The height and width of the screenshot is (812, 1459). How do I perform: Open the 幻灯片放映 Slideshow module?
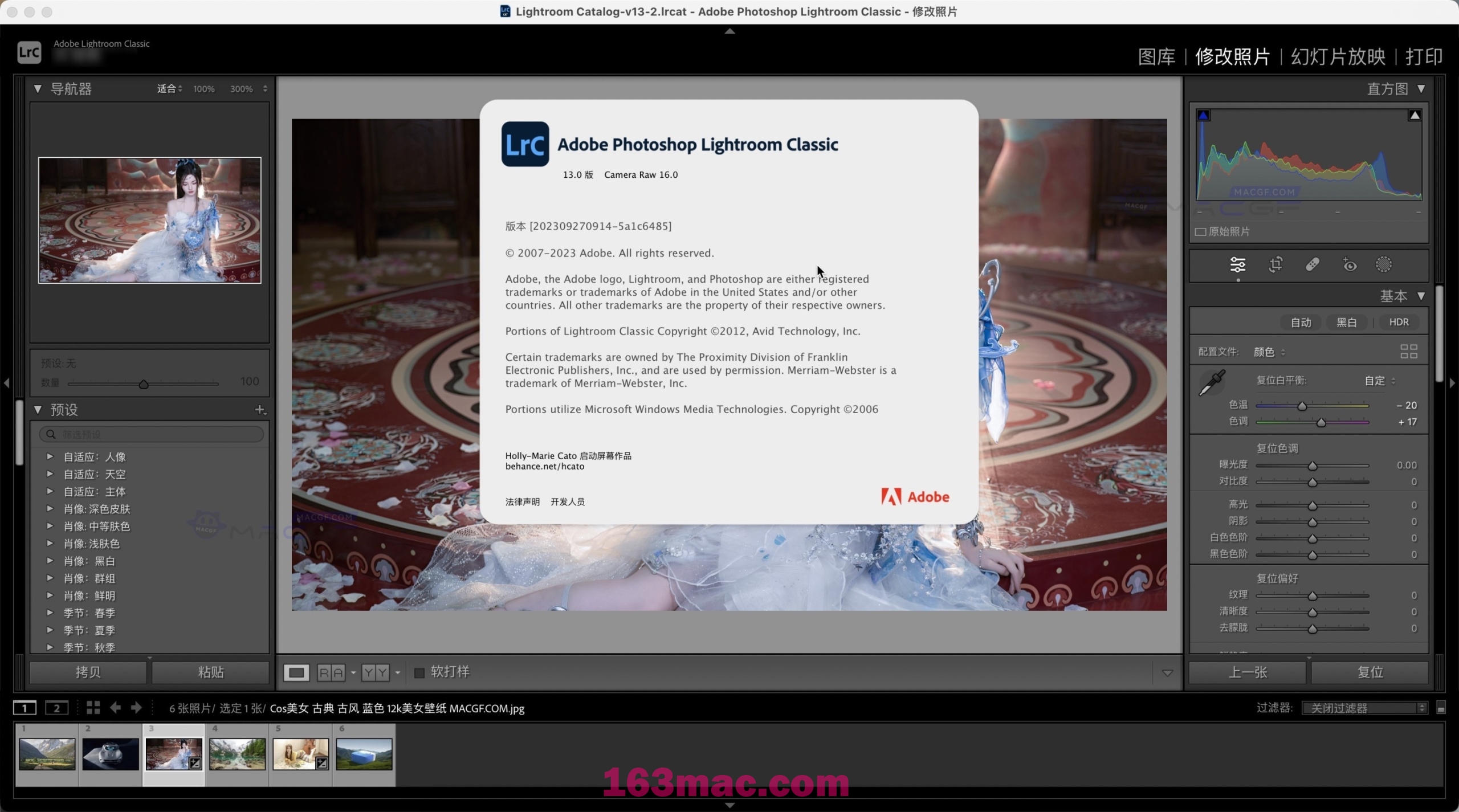[x=1338, y=56]
